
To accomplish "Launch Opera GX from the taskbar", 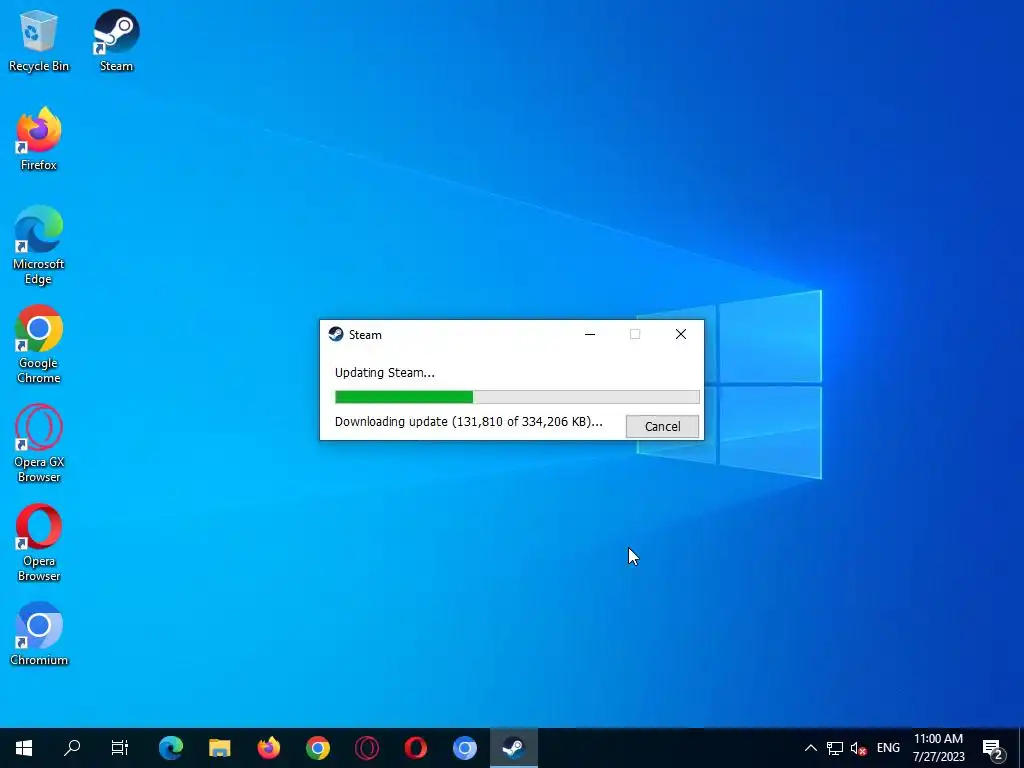I will [x=367, y=748].
